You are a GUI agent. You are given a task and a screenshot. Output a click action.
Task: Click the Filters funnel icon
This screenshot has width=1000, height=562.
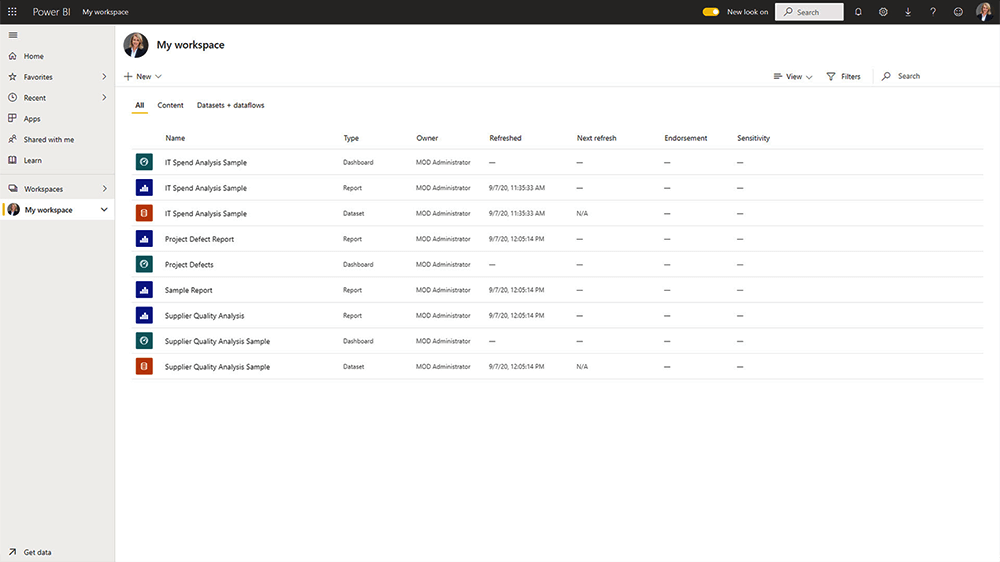point(830,77)
